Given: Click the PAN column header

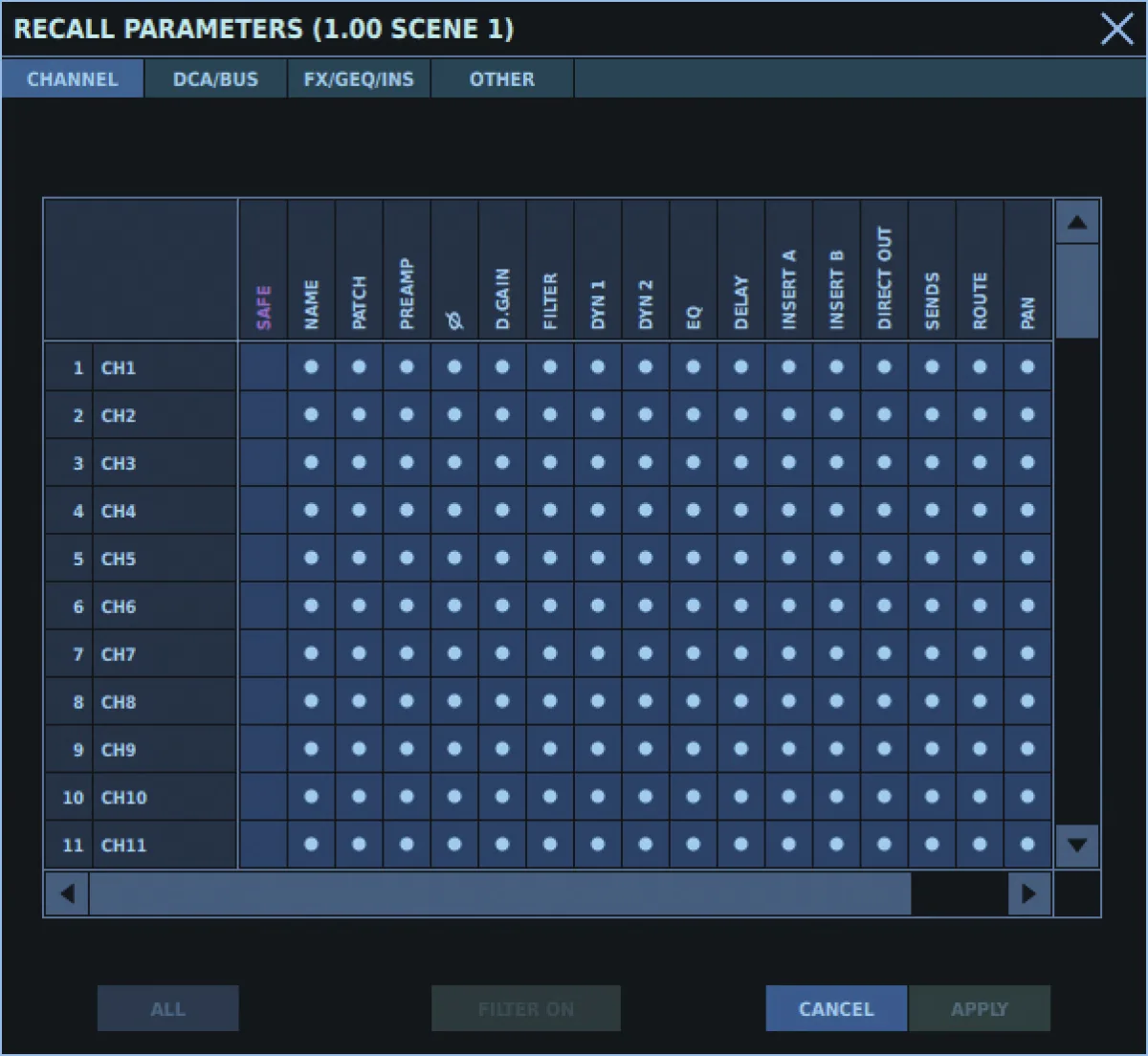Looking at the screenshot, I should pos(1028,270).
